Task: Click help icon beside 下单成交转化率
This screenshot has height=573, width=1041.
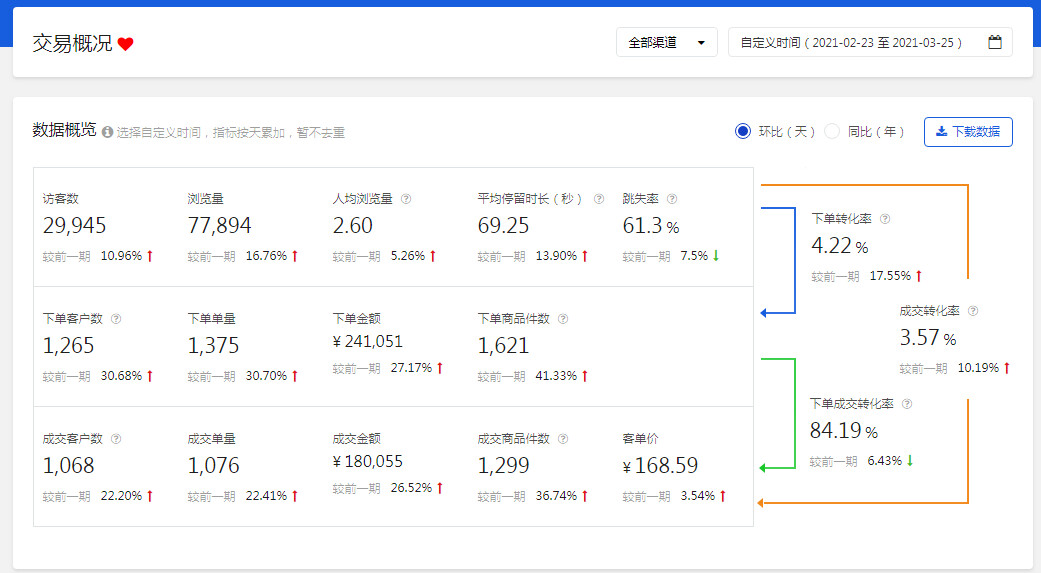Action: (907, 404)
